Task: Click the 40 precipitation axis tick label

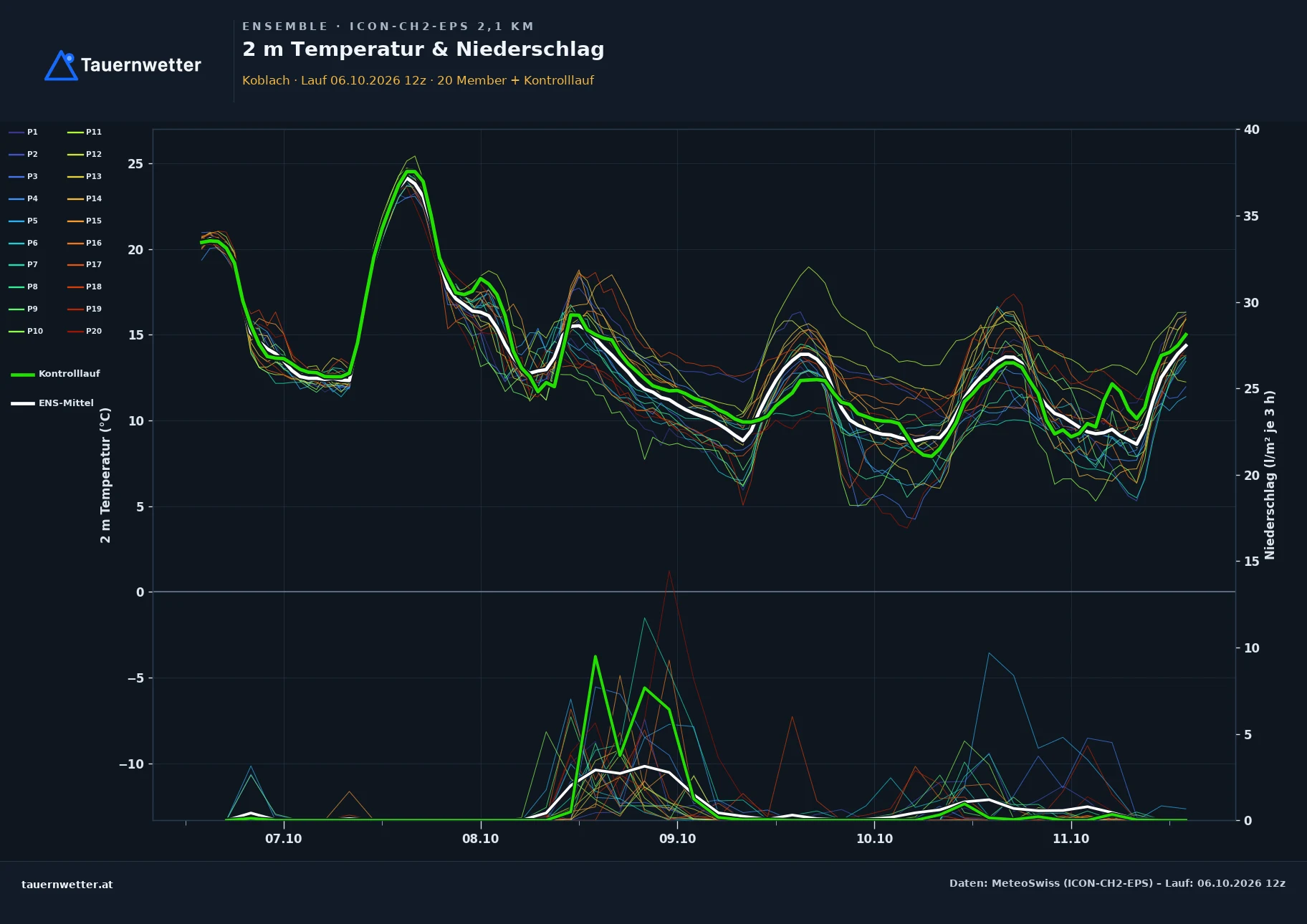Action: coord(1252,130)
